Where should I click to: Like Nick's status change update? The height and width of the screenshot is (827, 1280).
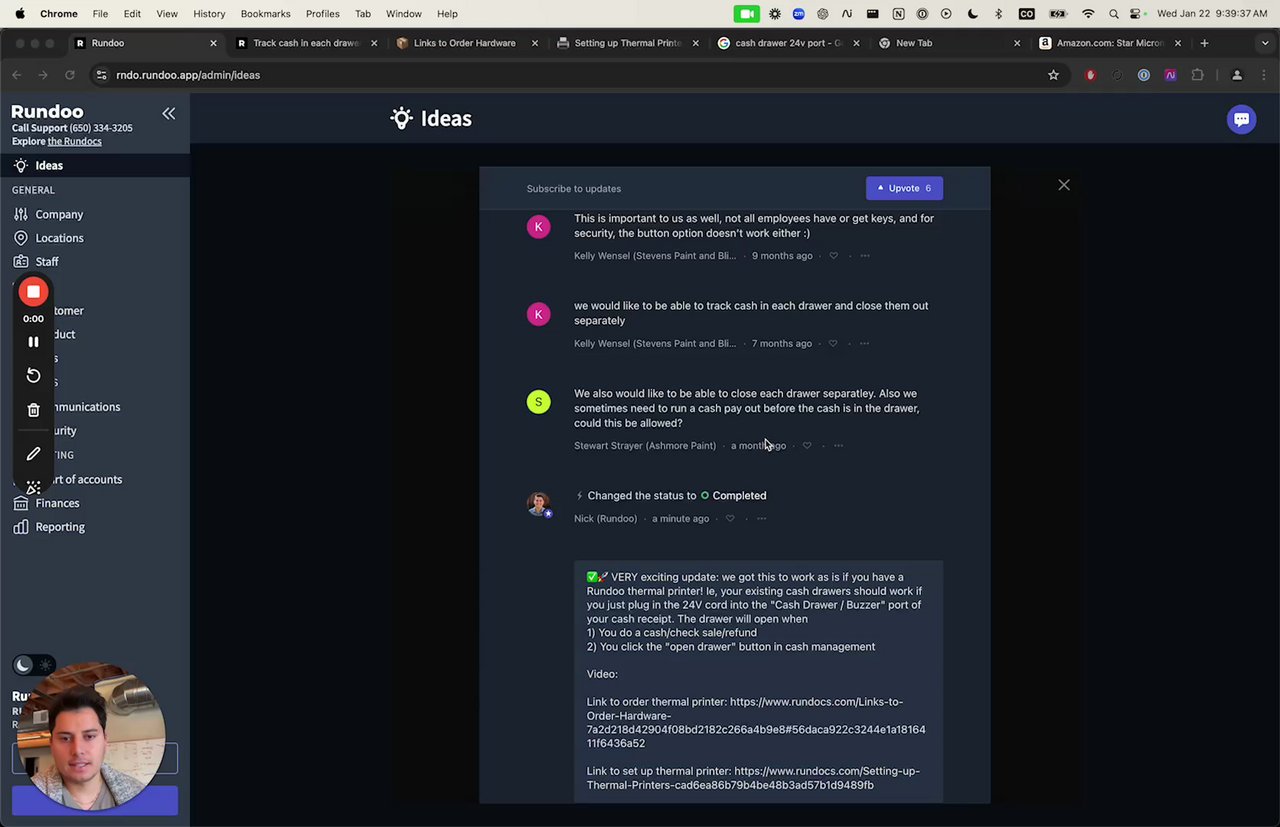[730, 519]
